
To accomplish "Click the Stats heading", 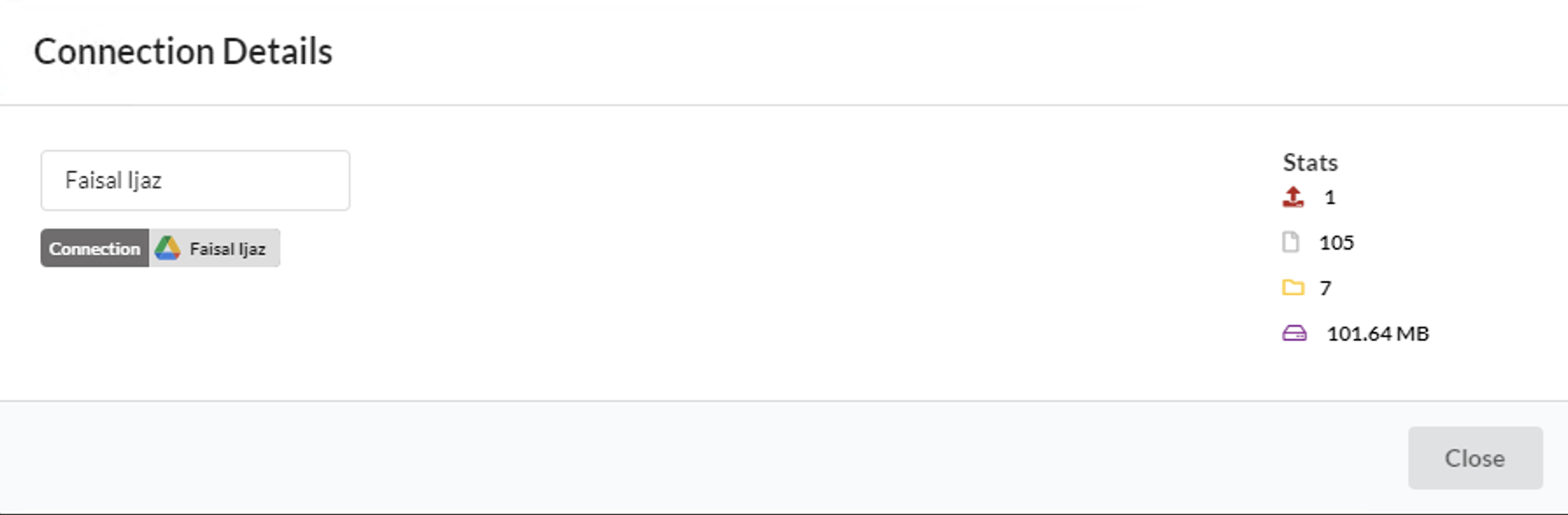I will (x=1310, y=162).
